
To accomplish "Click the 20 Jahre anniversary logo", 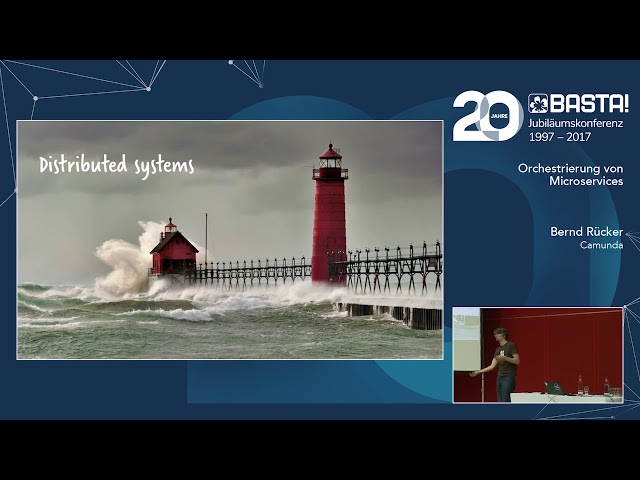I will (x=488, y=116).
